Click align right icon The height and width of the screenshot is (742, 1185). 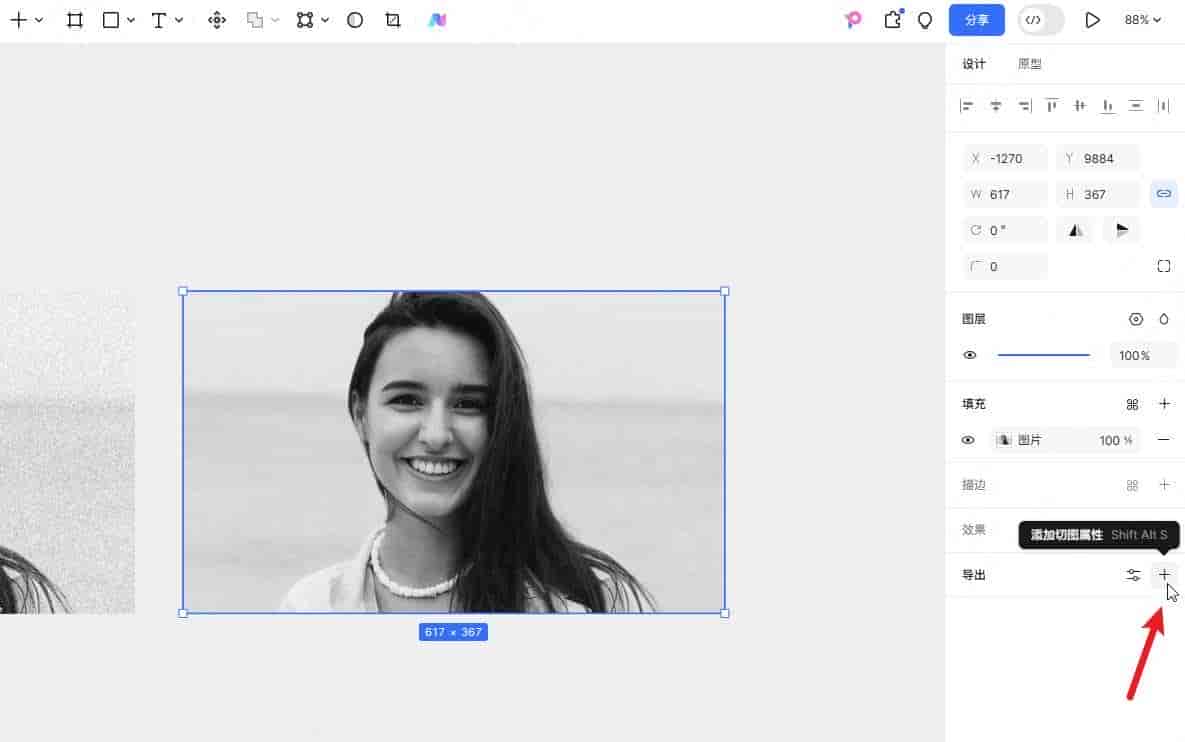1024,106
